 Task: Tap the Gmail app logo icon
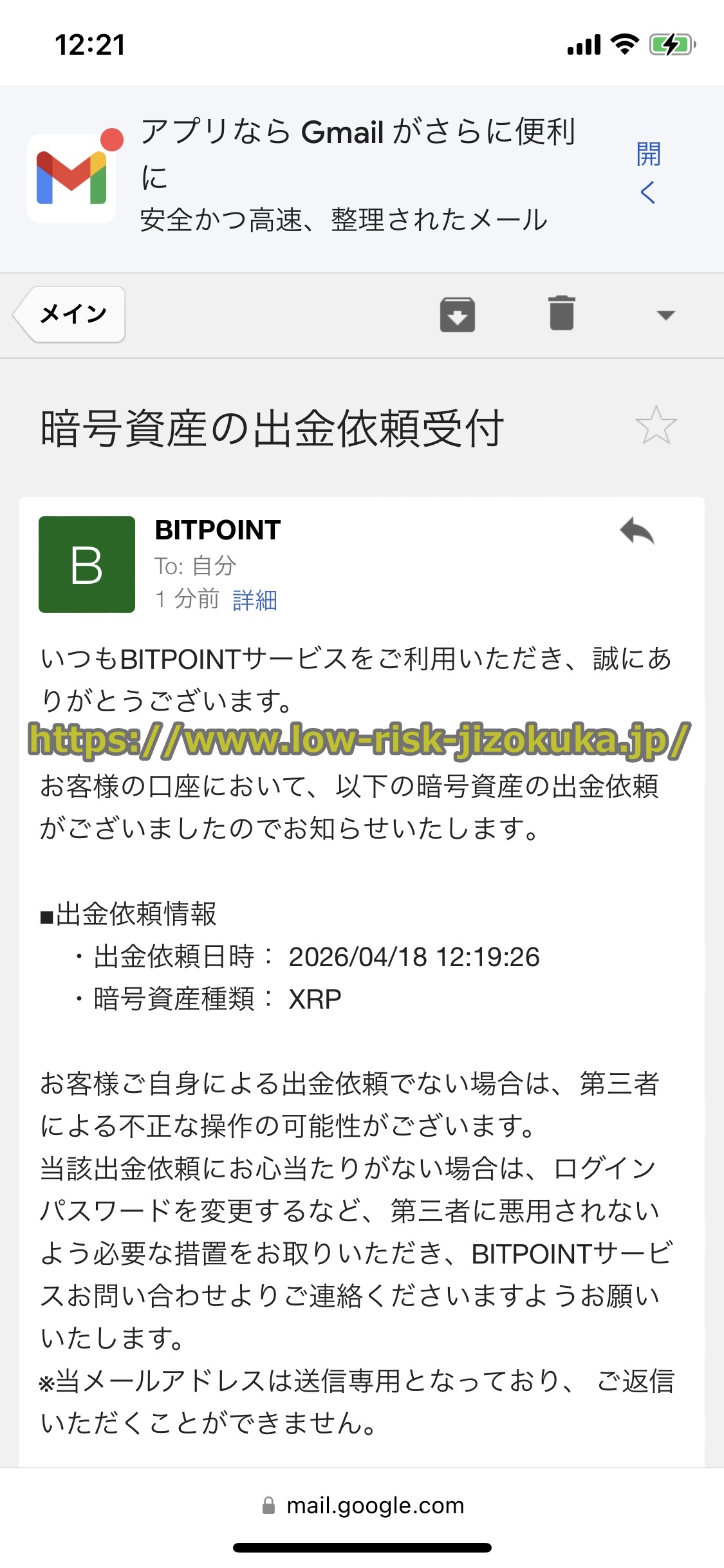pos(71,178)
